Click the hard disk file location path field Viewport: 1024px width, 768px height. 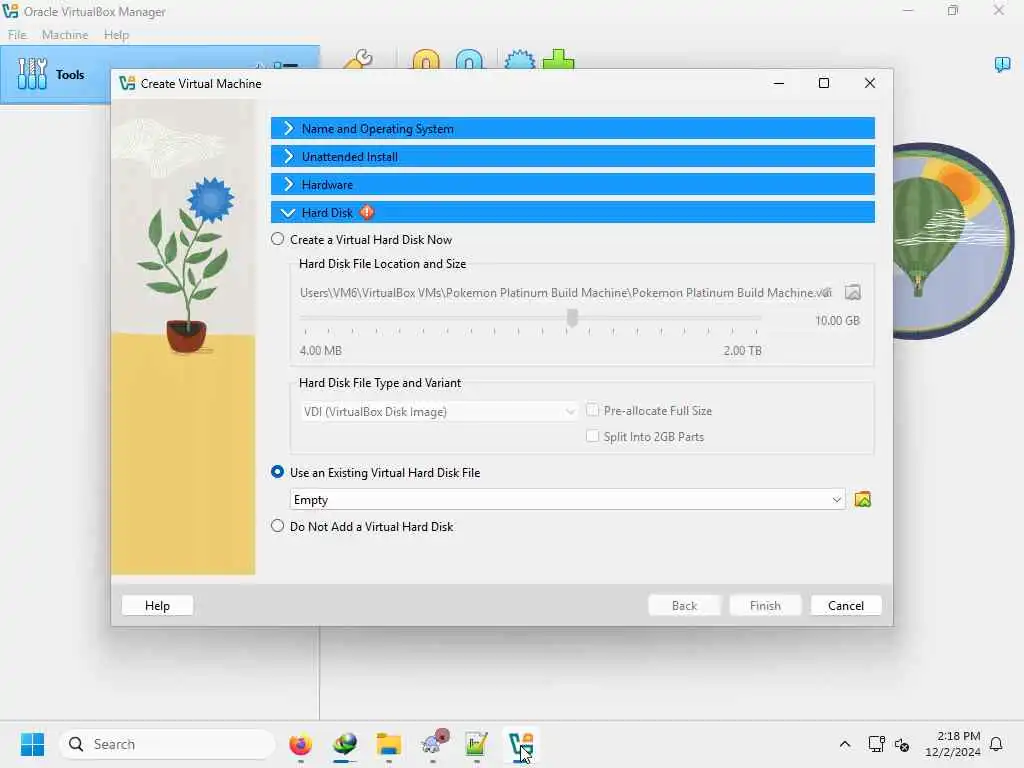coord(566,293)
